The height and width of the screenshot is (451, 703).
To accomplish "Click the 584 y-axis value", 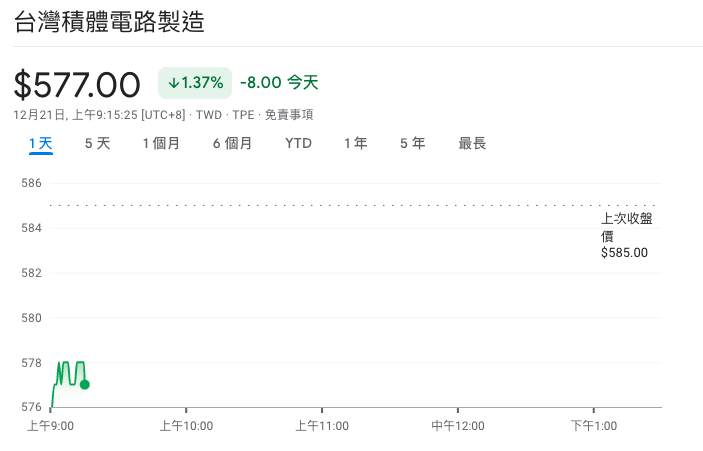I will 31,228.
